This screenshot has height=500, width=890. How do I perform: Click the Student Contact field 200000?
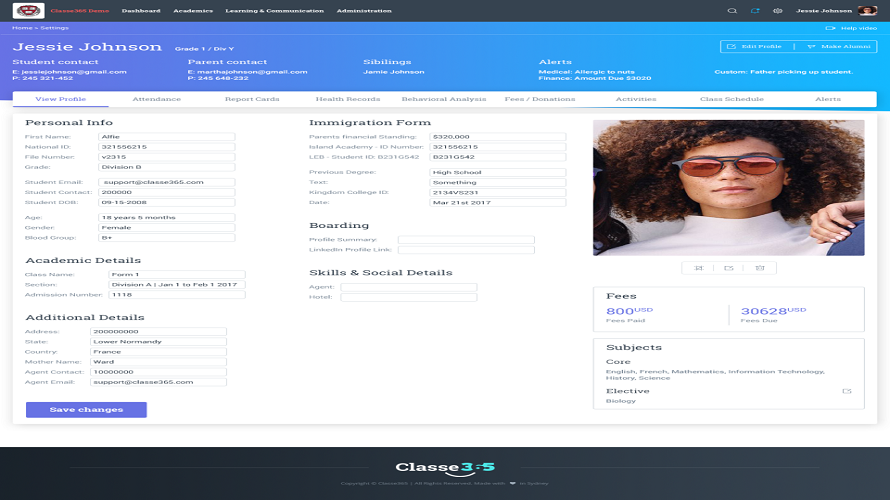(x=166, y=192)
